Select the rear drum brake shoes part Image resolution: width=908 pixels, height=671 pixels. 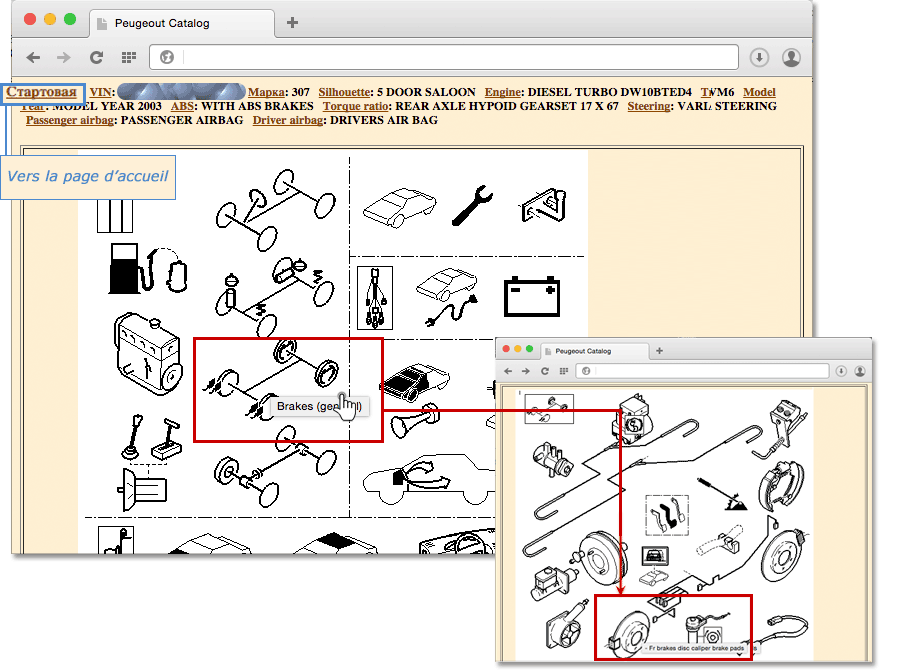coord(782,485)
